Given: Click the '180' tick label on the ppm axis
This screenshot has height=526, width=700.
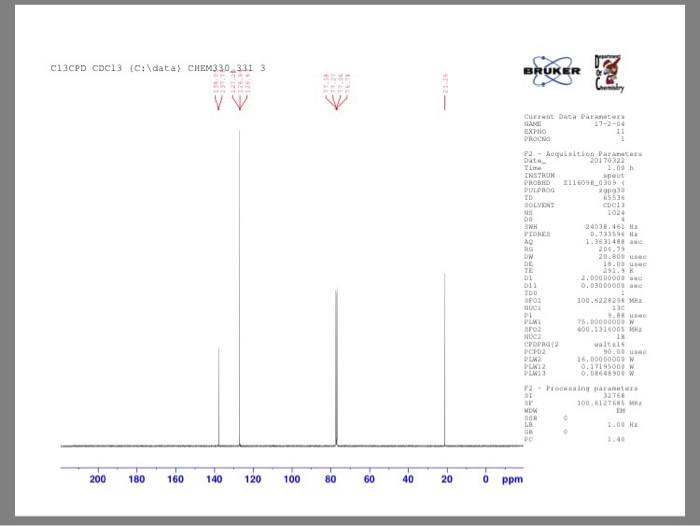Looking at the screenshot, I should click(x=137, y=479).
